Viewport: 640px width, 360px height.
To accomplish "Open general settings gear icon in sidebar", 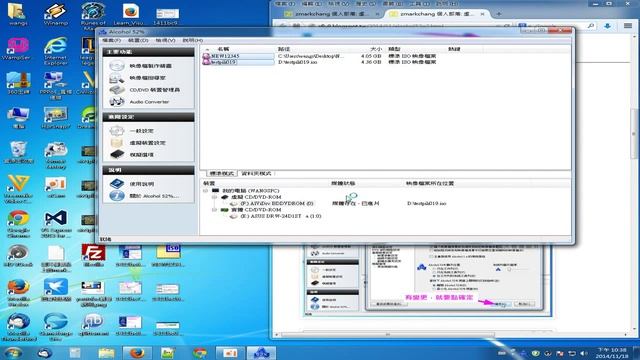I will click(116, 131).
